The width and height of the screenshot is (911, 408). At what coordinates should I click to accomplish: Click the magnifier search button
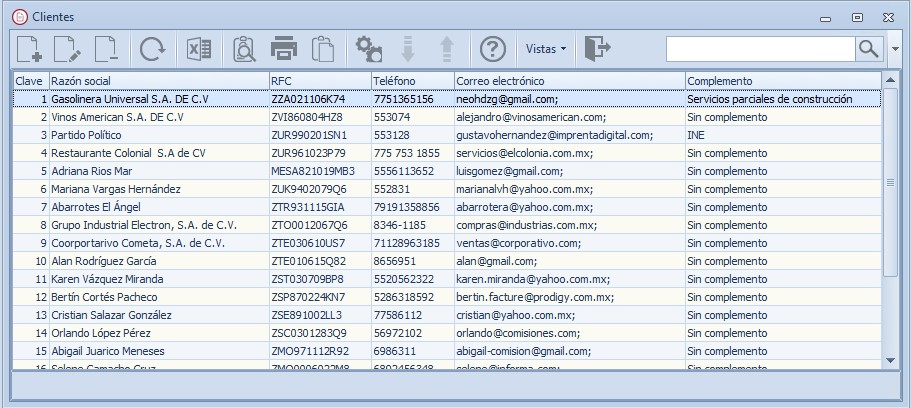click(869, 49)
